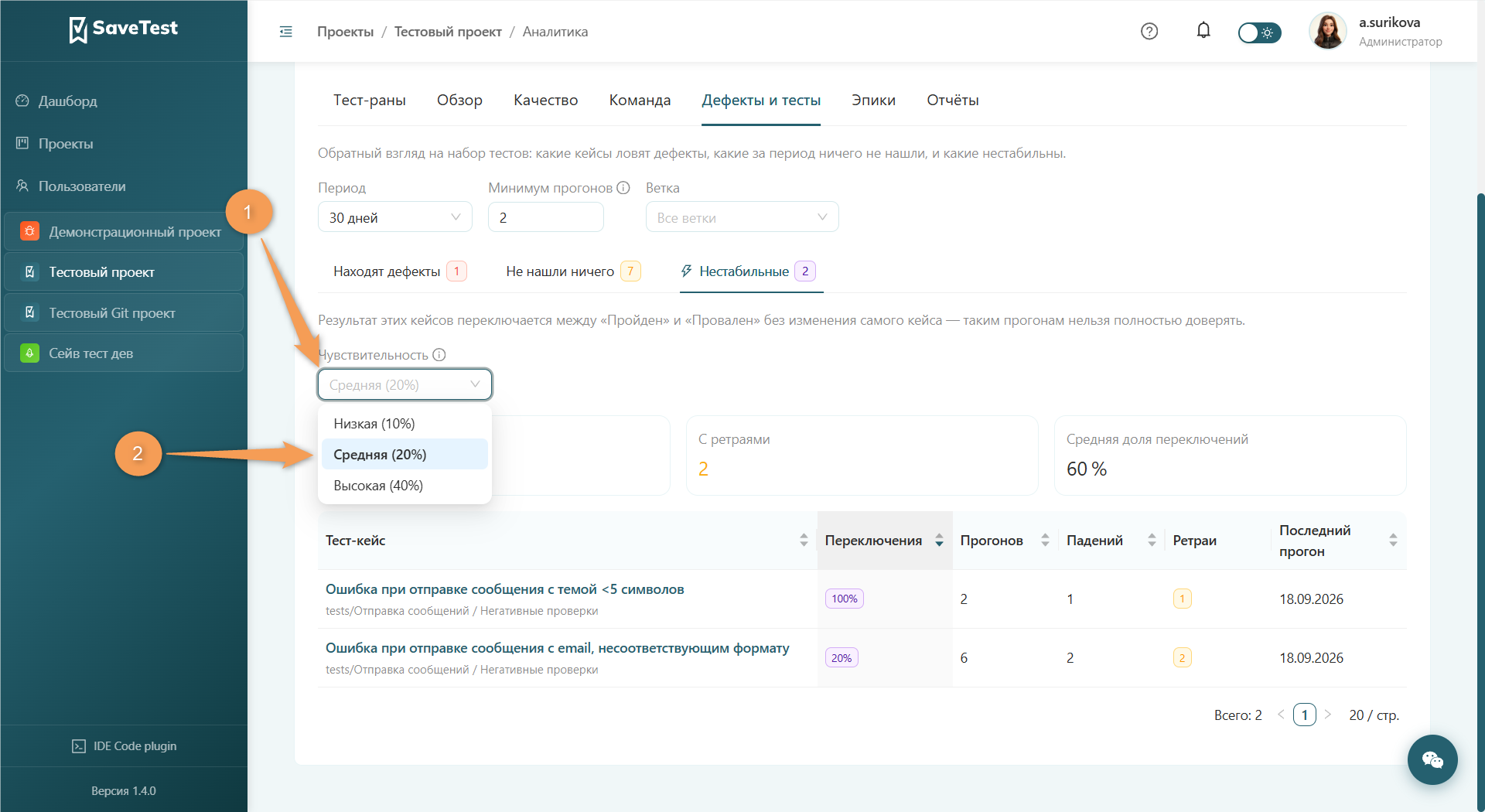Open the Все ветки dropdown
This screenshot has height=812, width=1485.
tap(742, 217)
